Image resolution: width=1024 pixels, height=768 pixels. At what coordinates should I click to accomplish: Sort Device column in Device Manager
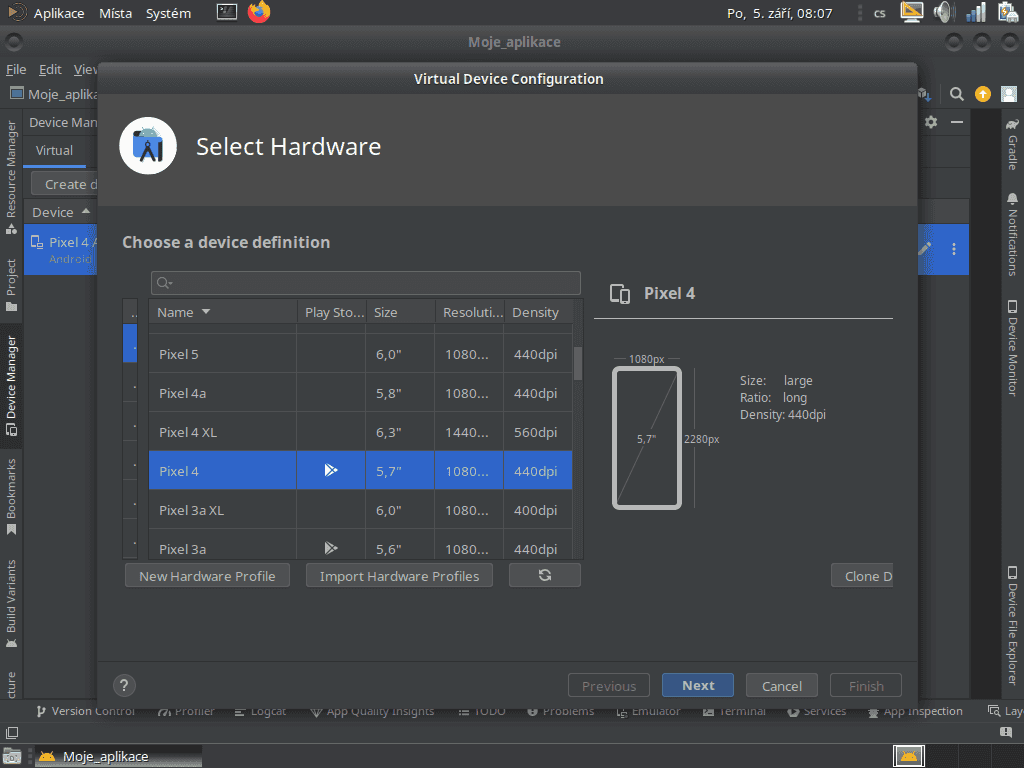coord(53,212)
